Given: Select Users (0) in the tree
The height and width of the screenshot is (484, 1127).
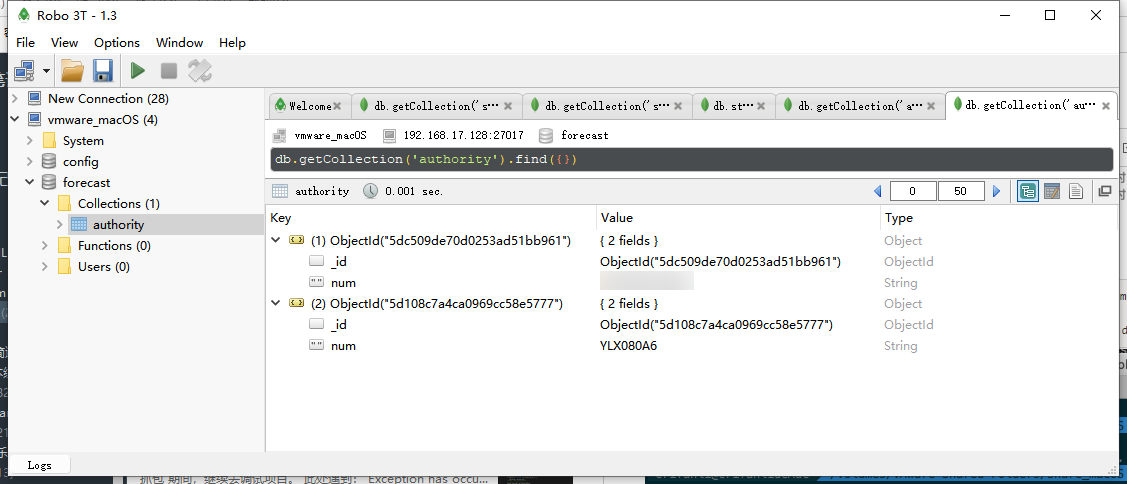Looking at the screenshot, I should coord(104,266).
